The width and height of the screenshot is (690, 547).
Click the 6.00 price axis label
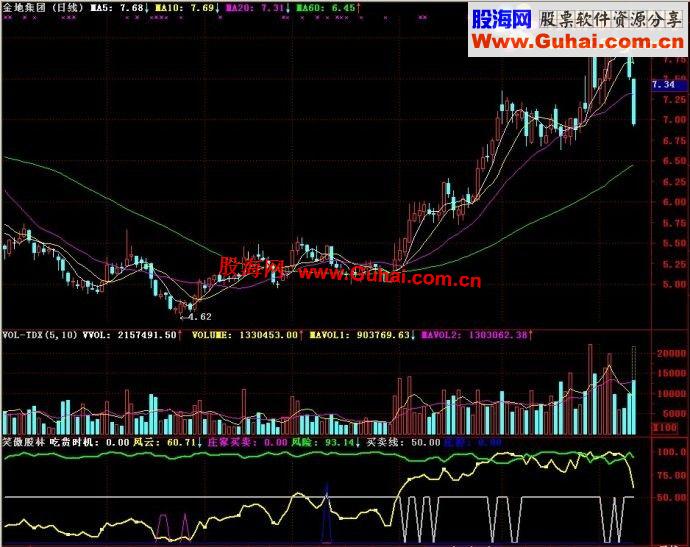(x=674, y=202)
